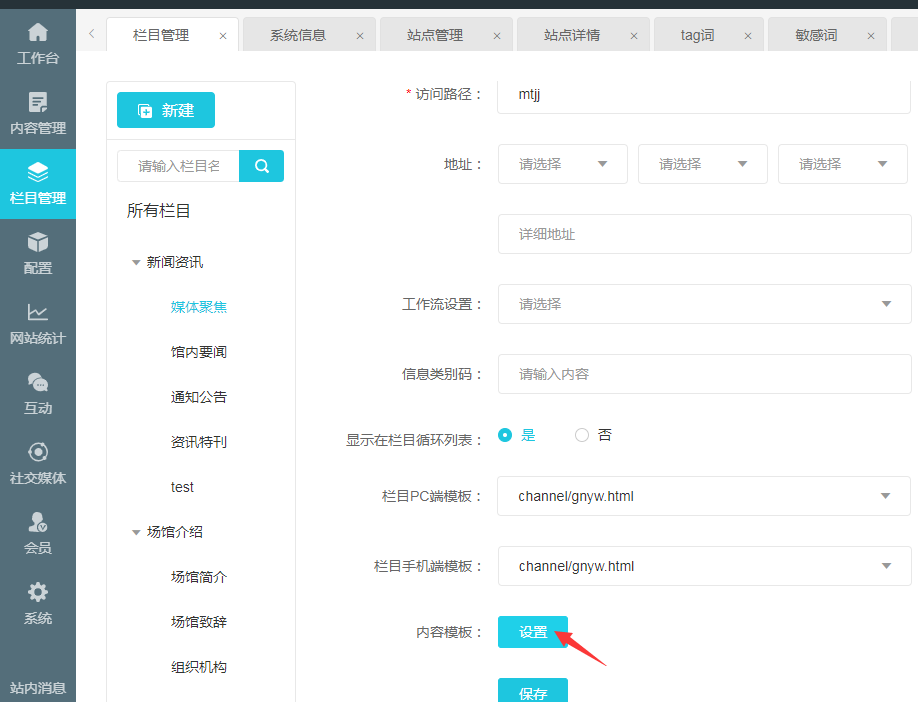Image resolution: width=918 pixels, height=702 pixels.
Task: Open the 会员 user icon
Action: [x=38, y=523]
